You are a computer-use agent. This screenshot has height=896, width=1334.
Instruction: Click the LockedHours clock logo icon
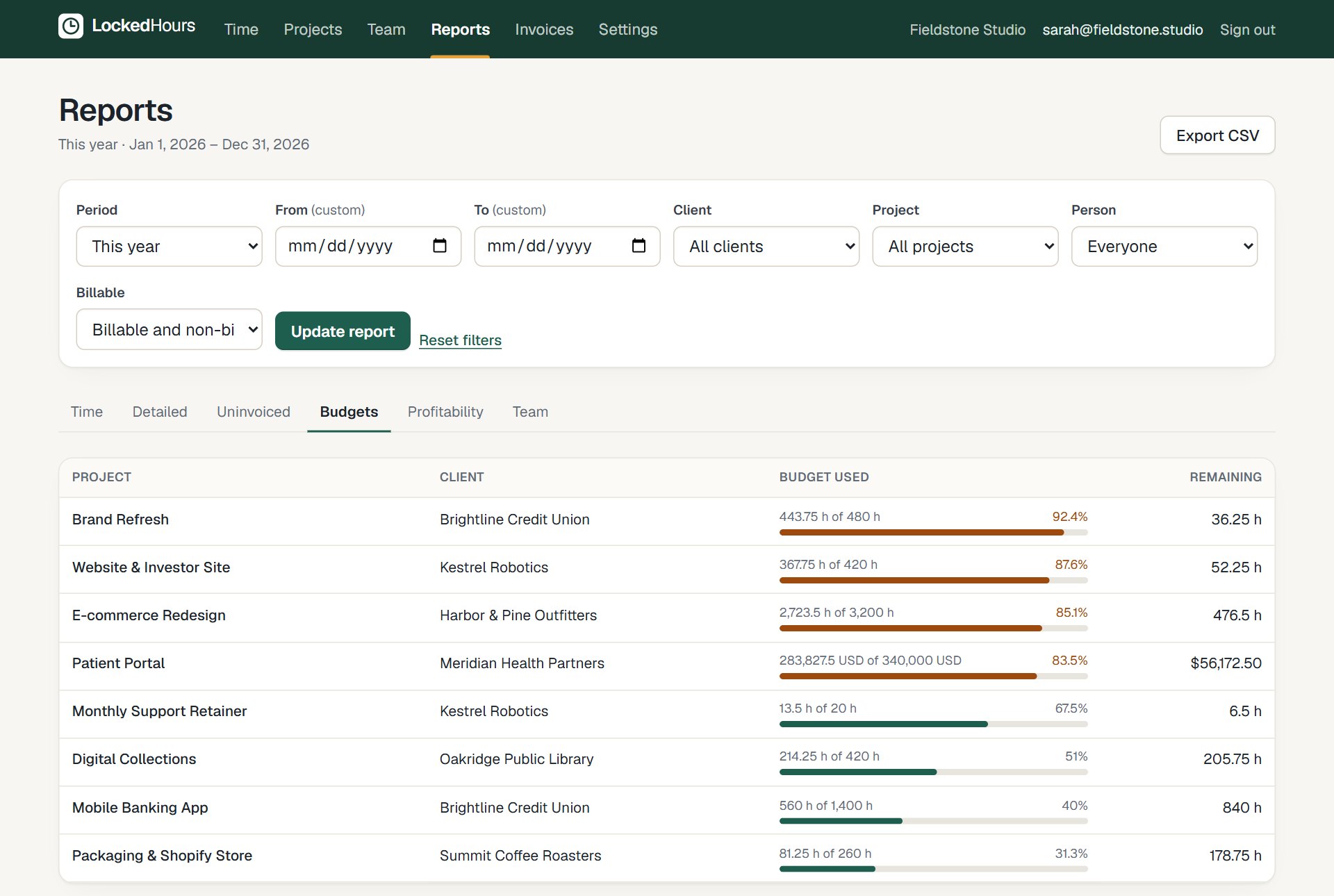[x=71, y=26]
